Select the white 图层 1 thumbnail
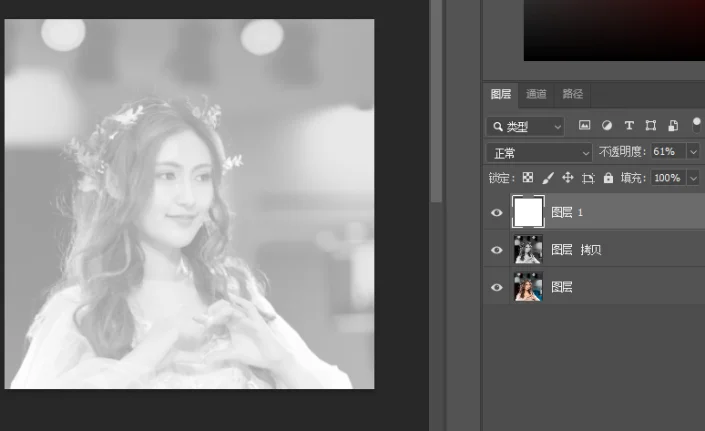 pyautogui.click(x=528, y=212)
